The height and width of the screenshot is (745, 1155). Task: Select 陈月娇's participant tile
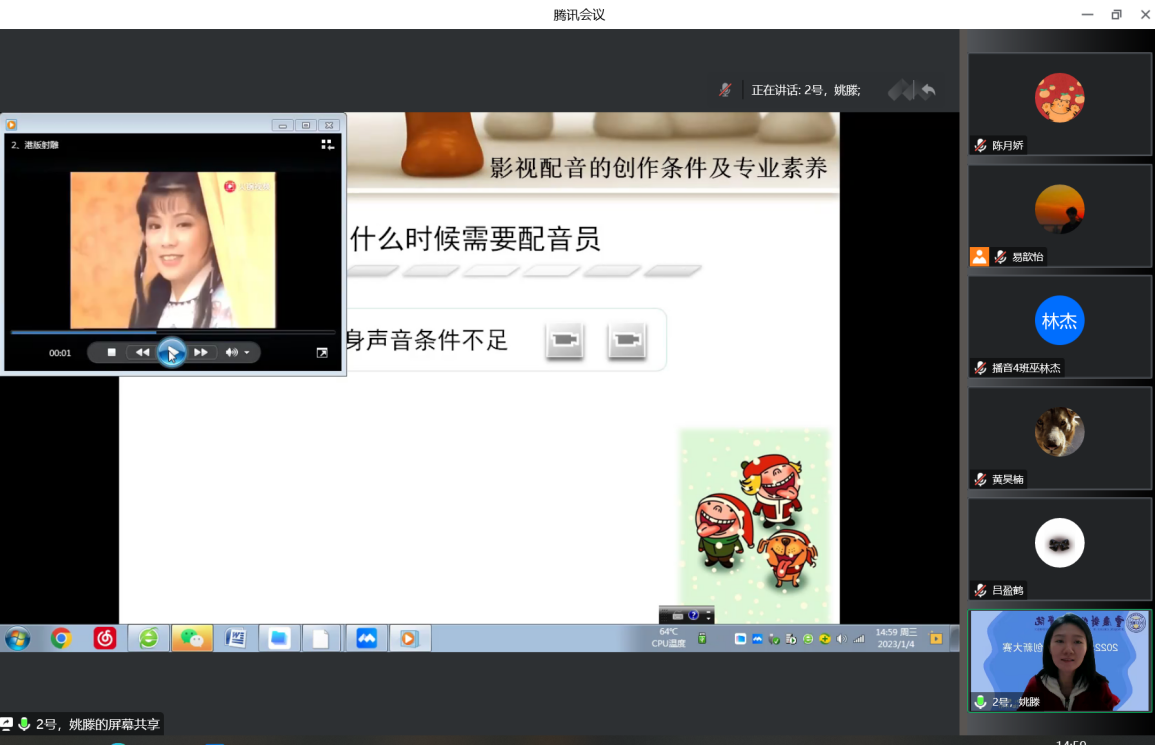pyautogui.click(x=1059, y=104)
